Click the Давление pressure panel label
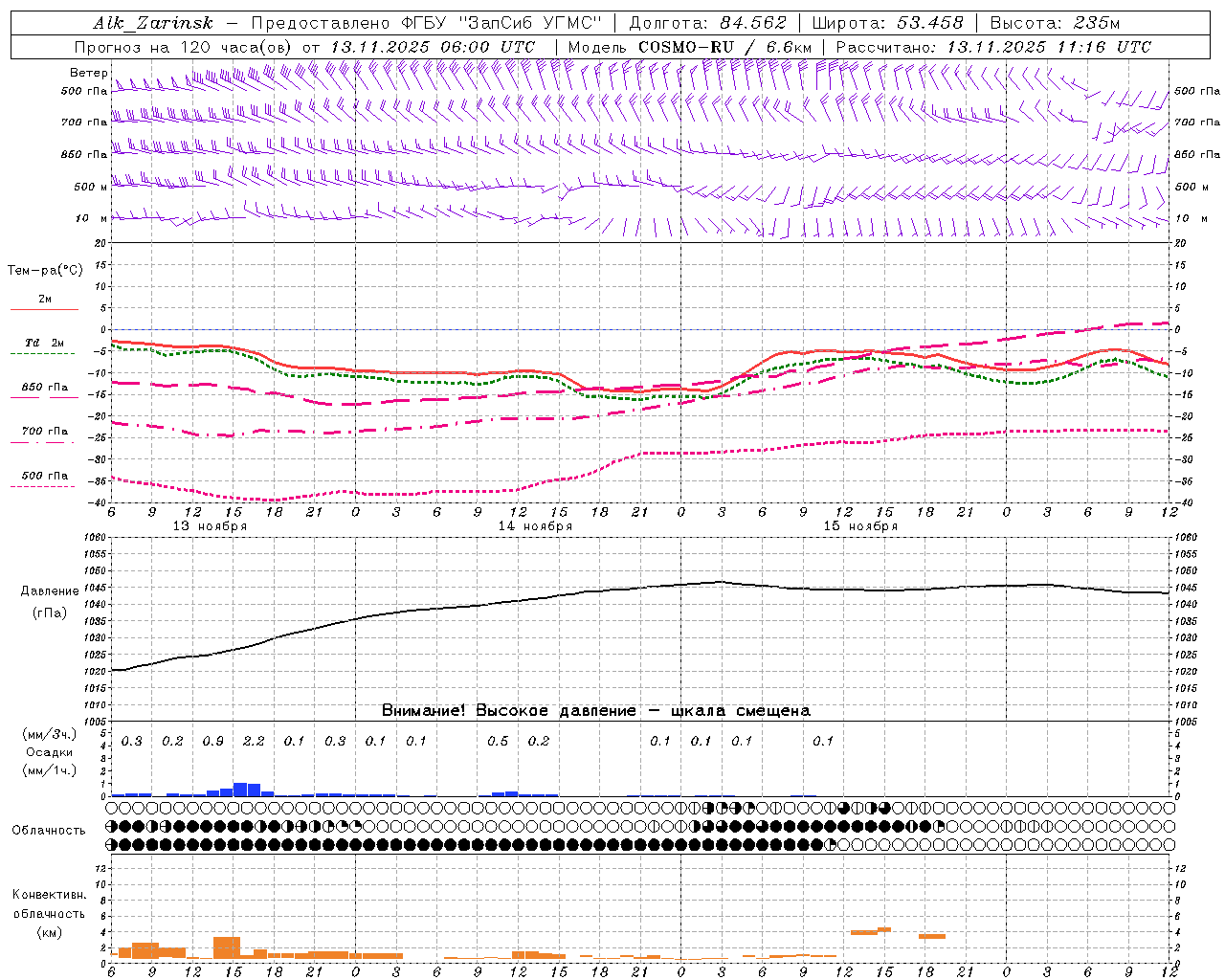The image size is (1225, 980). 50,591
